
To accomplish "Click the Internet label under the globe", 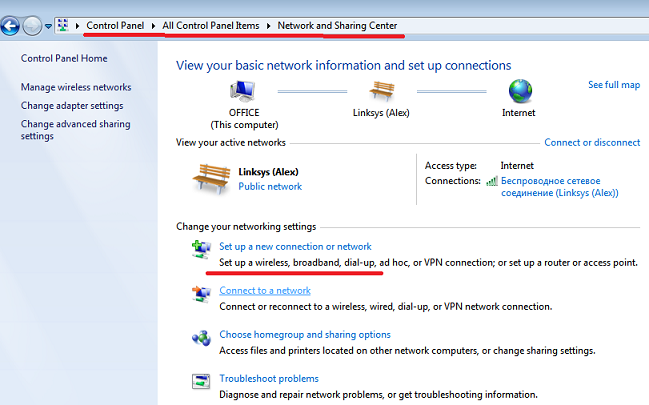I will [519, 113].
